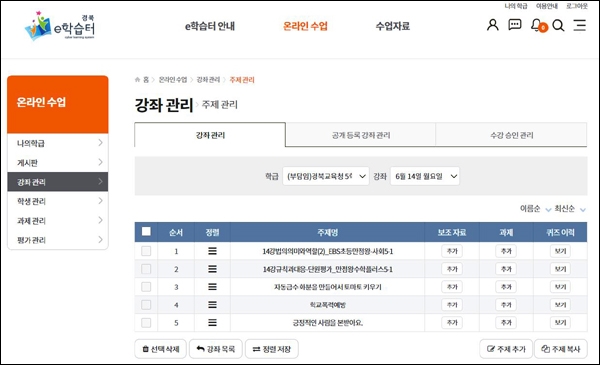The image size is (600, 365).
Task: Open the chat message icon
Action: (x=515, y=25)
